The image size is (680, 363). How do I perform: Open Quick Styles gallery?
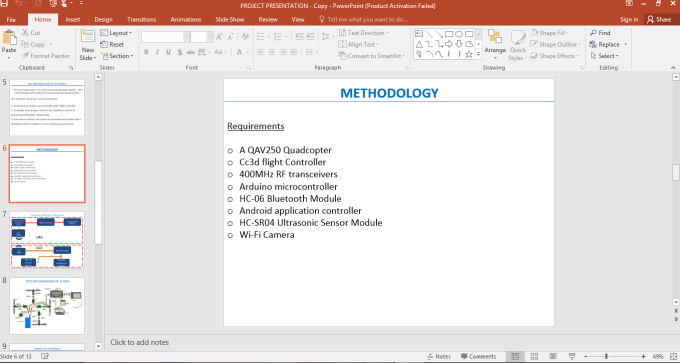point(517,45)
